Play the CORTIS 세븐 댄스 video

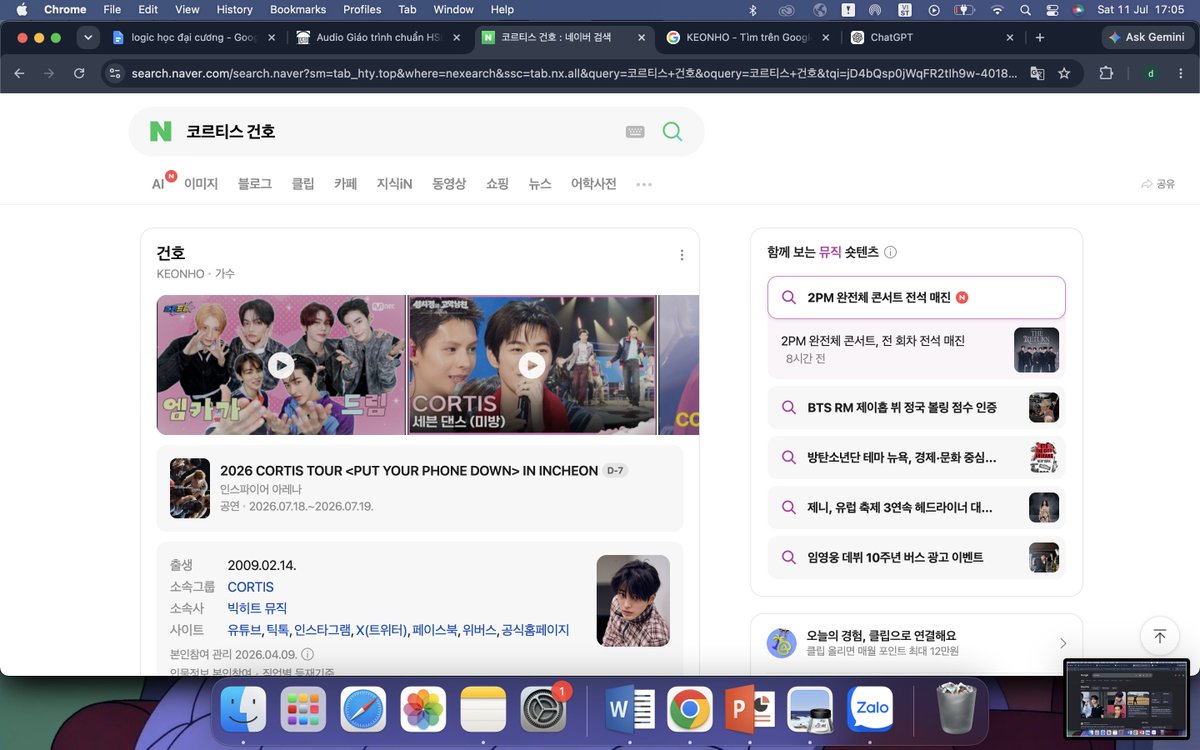coord(532,365)
